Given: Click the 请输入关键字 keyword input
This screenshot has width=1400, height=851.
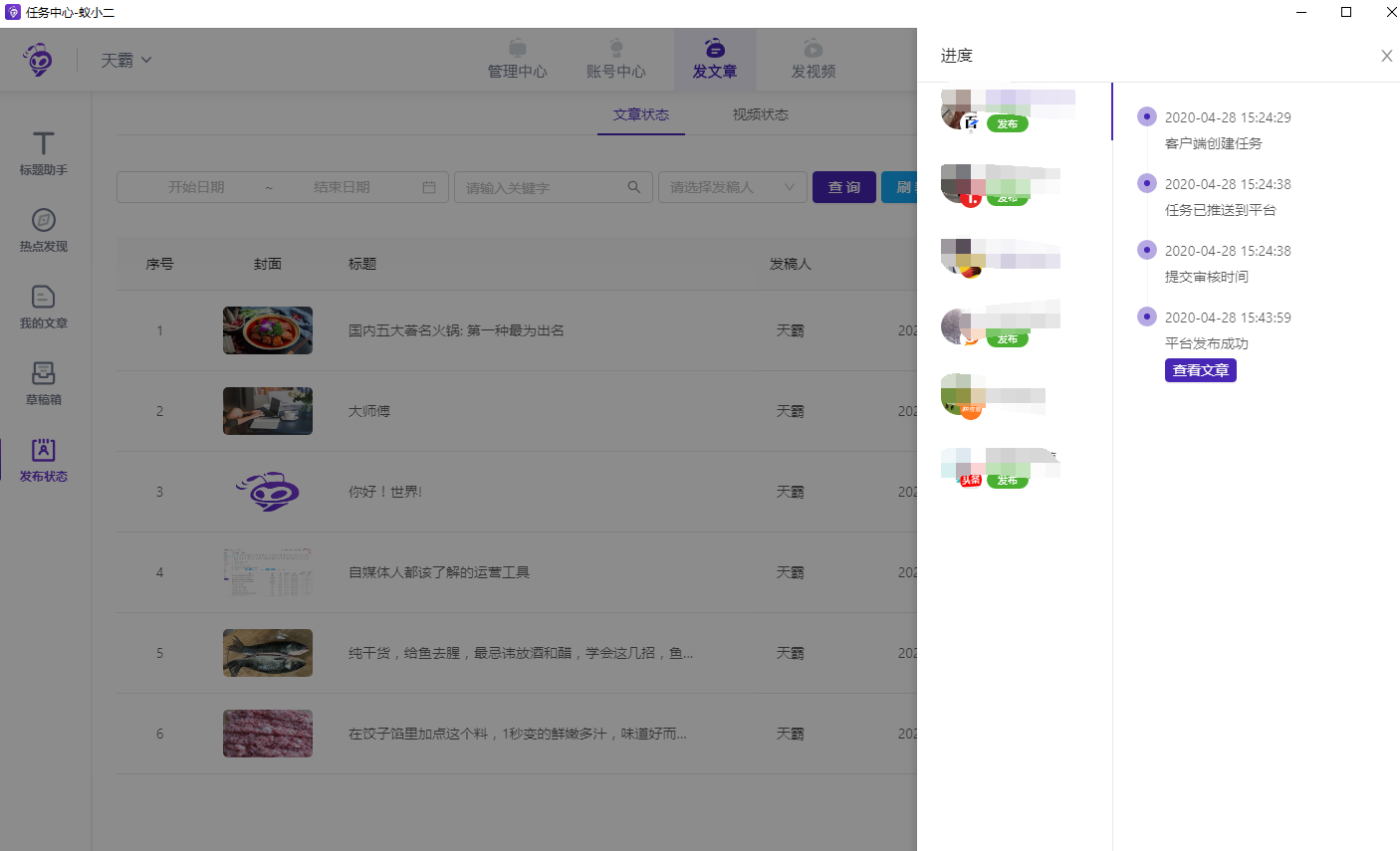Looking at the screenshot, I should click(x=543, y=187).
